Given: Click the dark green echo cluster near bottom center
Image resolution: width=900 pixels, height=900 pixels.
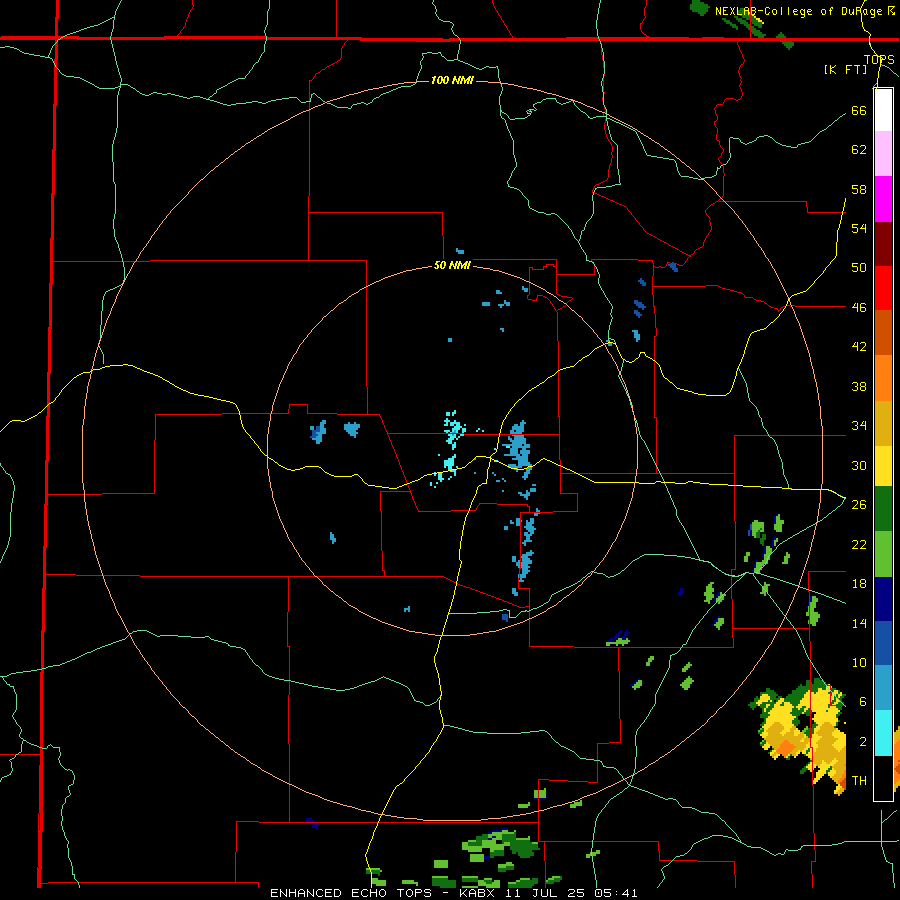Looking at the screenshot, I should tap(501, 845).
